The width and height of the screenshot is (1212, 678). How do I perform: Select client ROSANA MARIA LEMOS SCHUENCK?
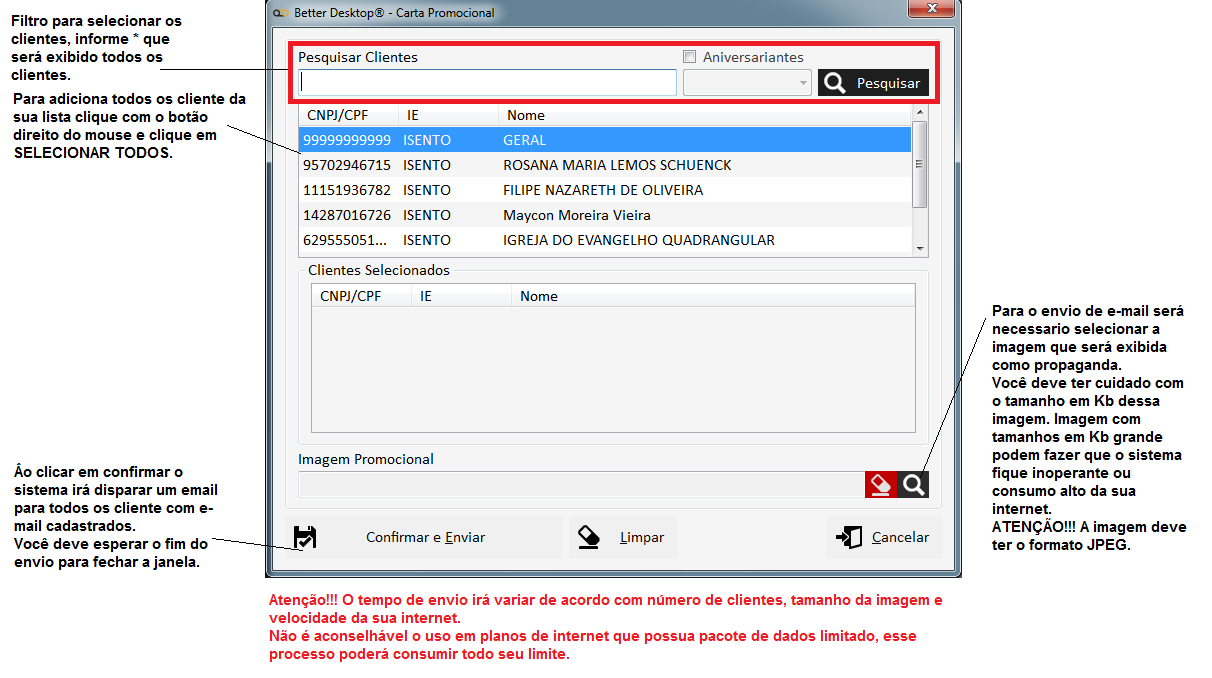[x=604, y=165]
